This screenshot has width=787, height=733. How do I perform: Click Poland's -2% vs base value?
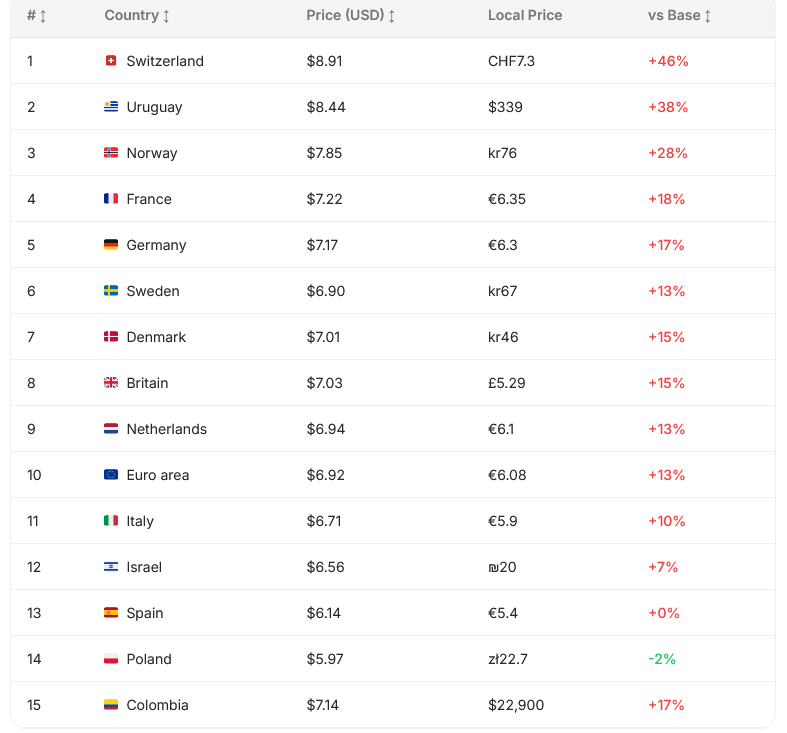click(662, 659)
